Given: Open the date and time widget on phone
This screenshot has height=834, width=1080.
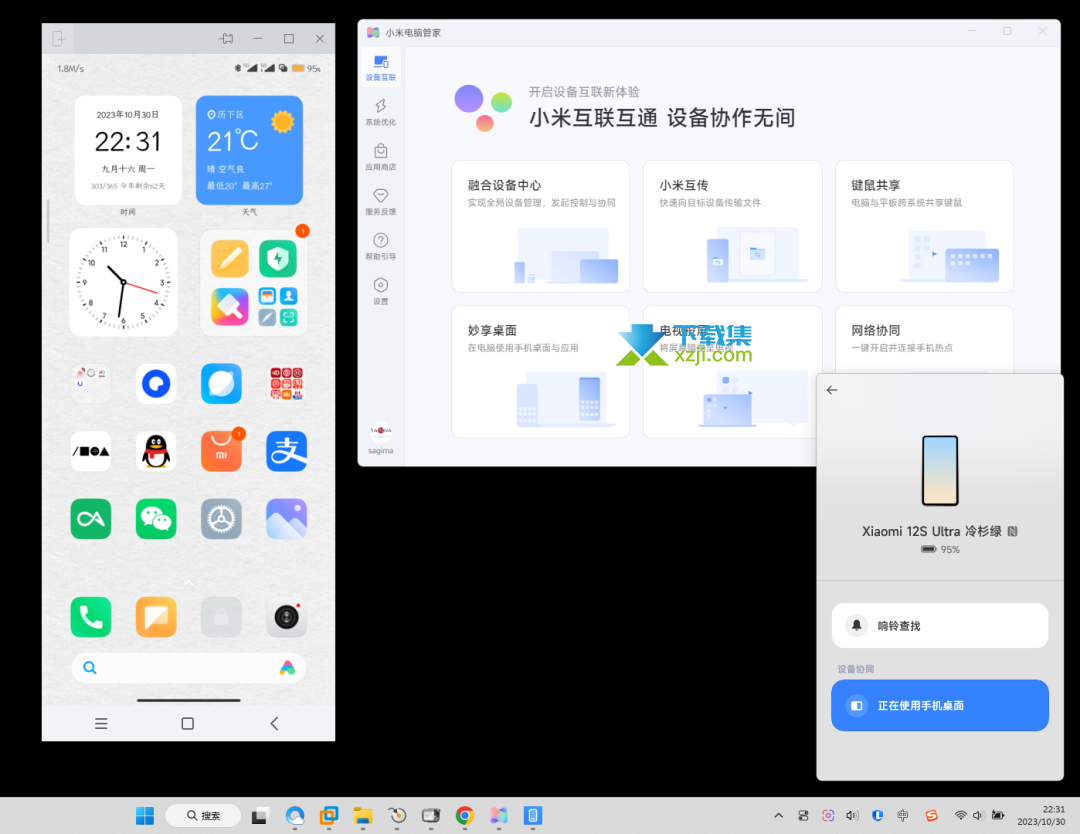Looking at the screenshot, I should [127, 150].
